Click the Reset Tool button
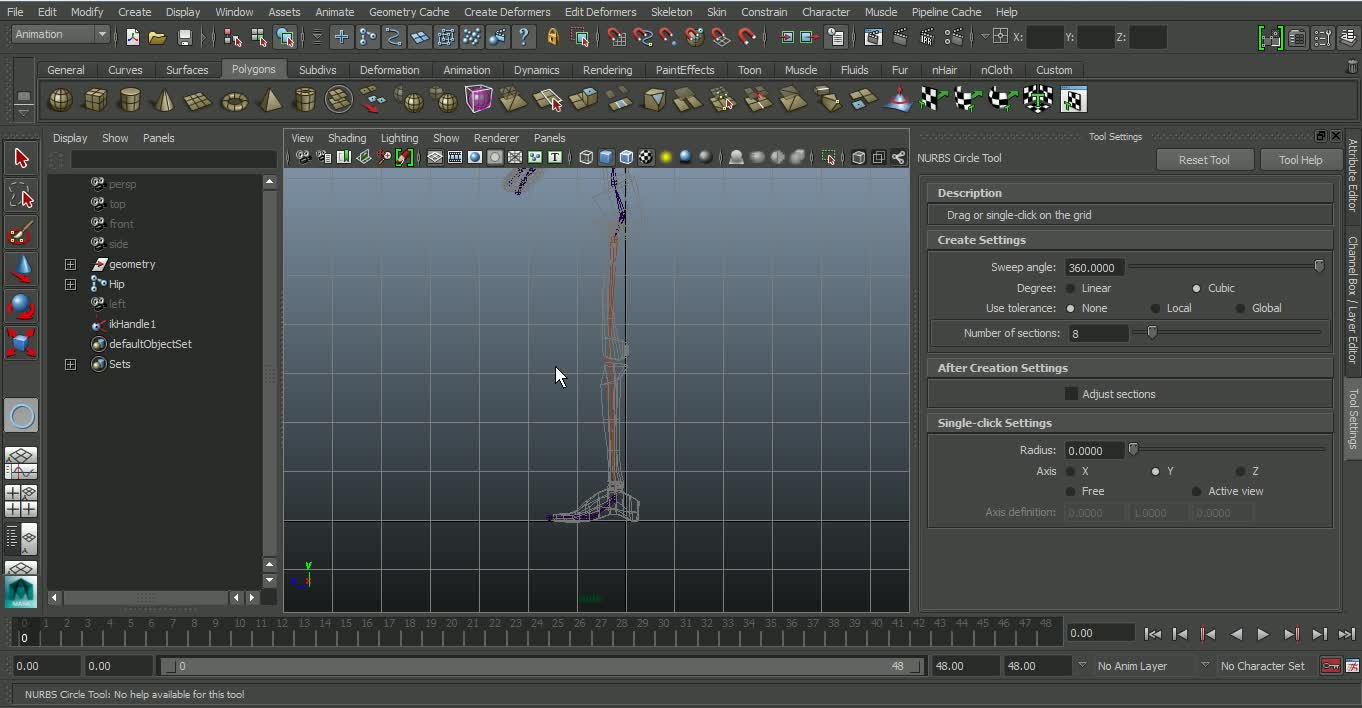This screenshot has width=1362, height=708. (1204, 160)
